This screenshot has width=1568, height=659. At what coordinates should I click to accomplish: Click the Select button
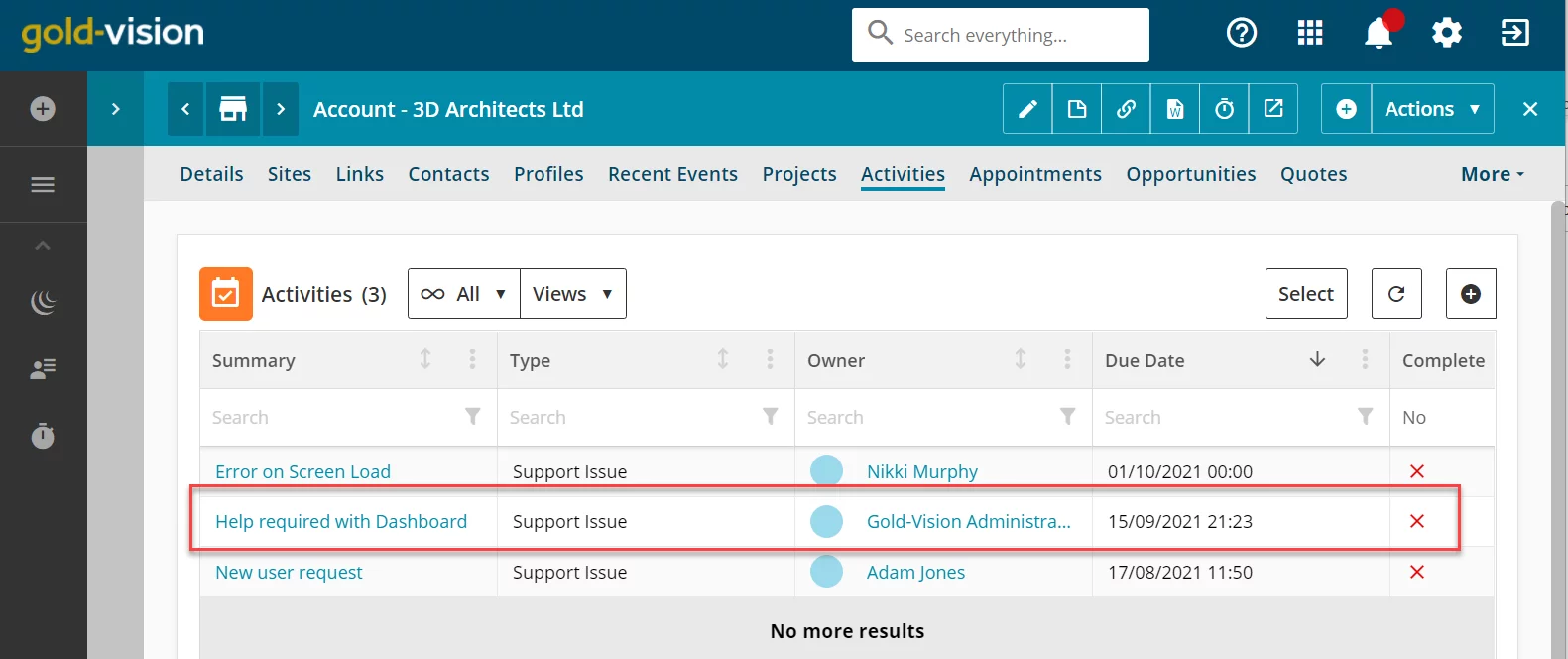1306,294
